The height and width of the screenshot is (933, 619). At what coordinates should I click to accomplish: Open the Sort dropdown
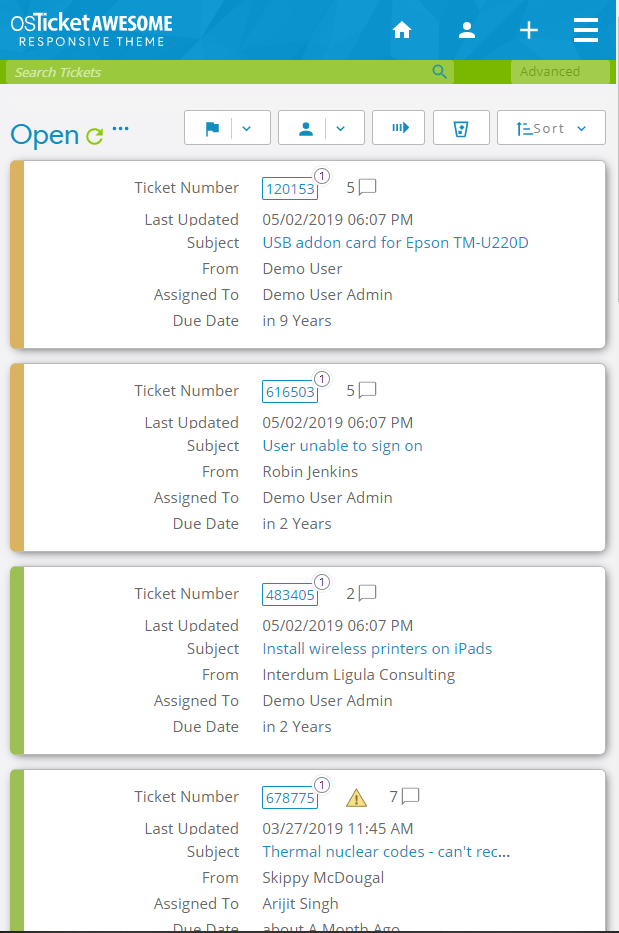[551, 128]
